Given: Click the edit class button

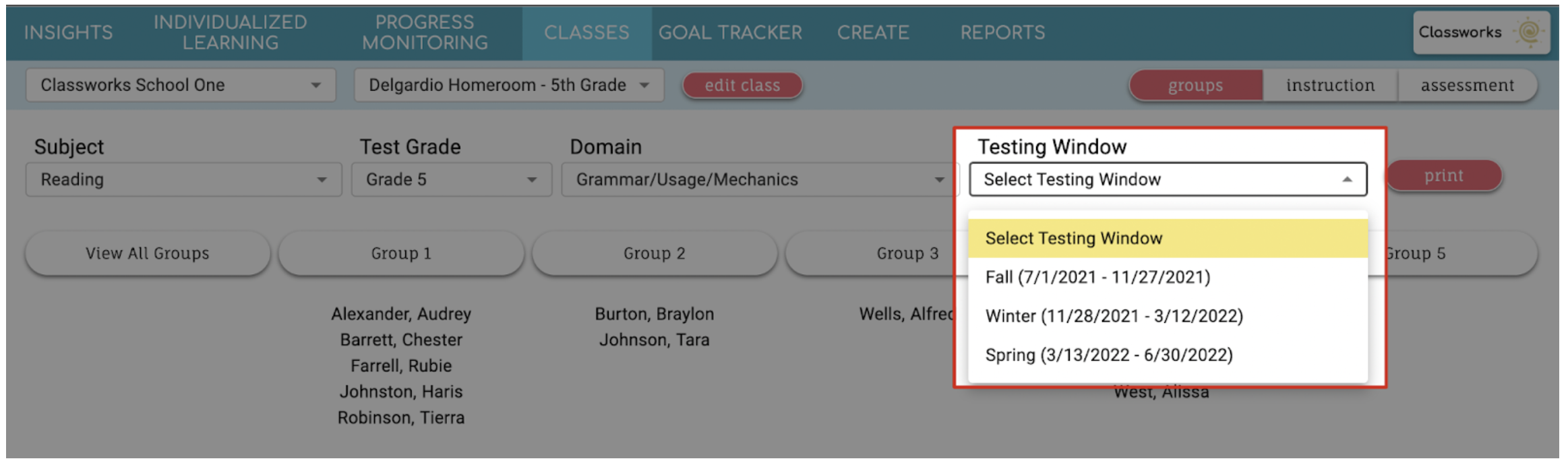Looking at the screenshot, I should coord(742,86).
